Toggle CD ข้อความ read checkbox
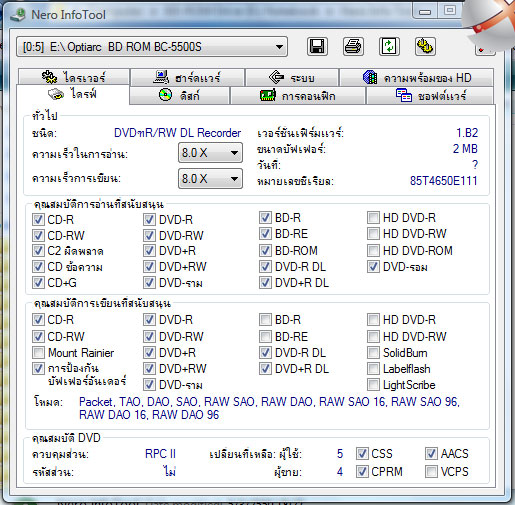 [38, 266]
